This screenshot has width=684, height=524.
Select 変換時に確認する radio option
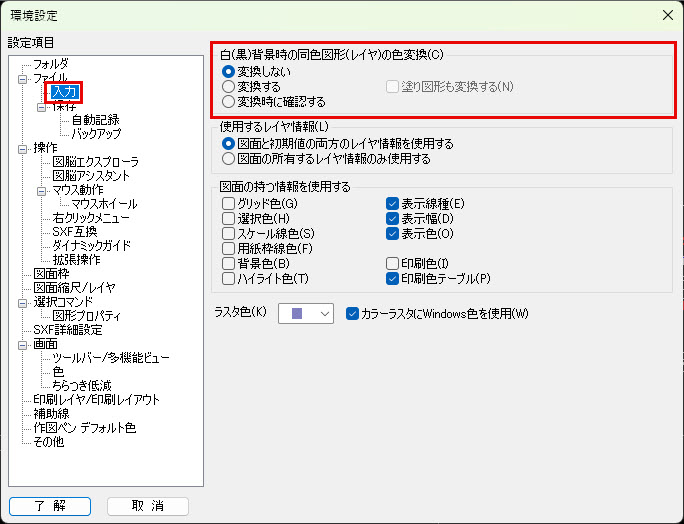click(228, 102)
